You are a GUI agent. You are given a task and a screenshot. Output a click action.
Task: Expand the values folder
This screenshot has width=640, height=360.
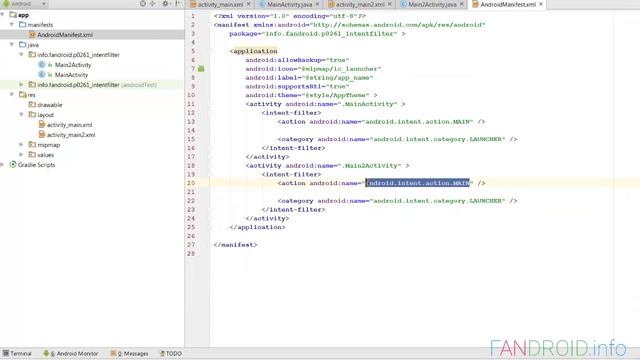click(x=22, y=155)
